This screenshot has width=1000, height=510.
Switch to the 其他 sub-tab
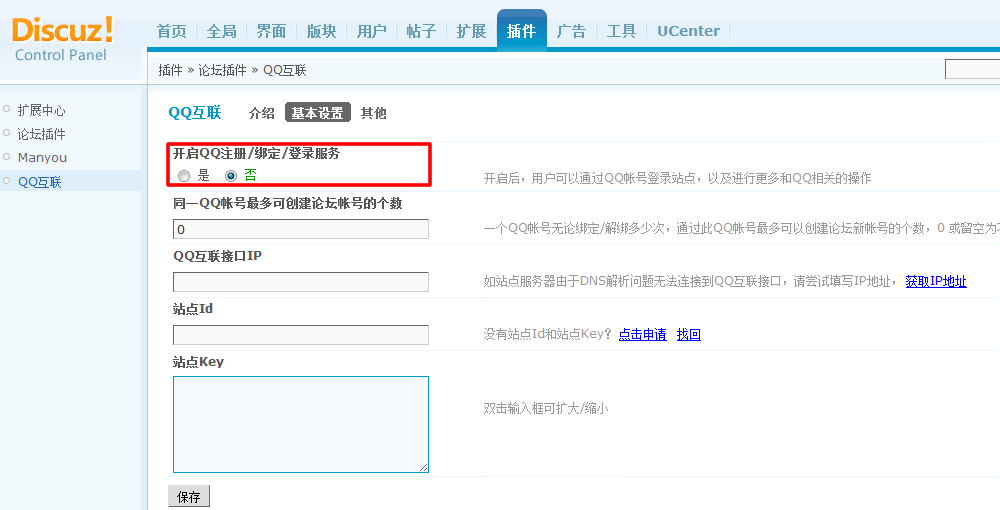(x=374, y=113)
